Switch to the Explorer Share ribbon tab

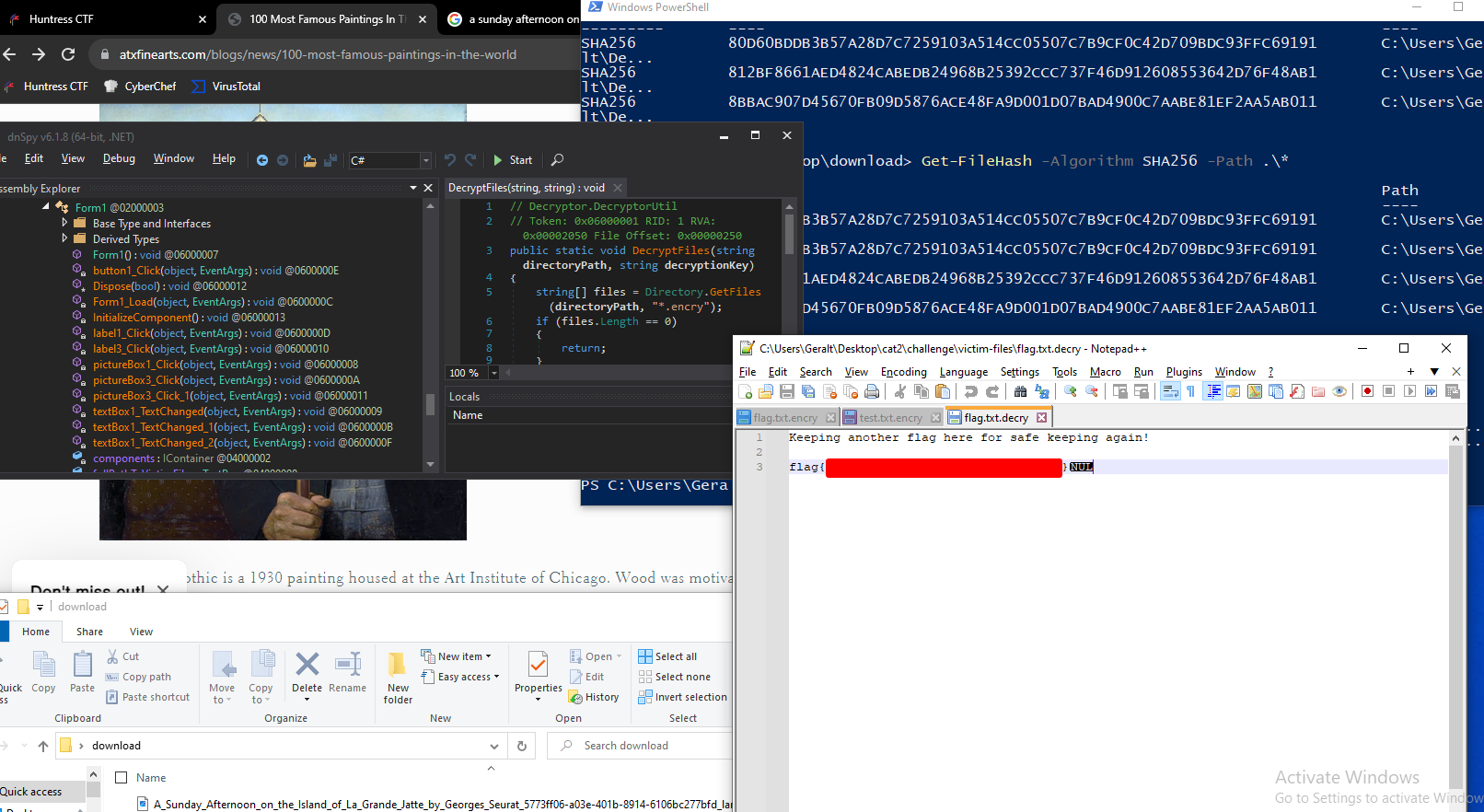[89, 632]
